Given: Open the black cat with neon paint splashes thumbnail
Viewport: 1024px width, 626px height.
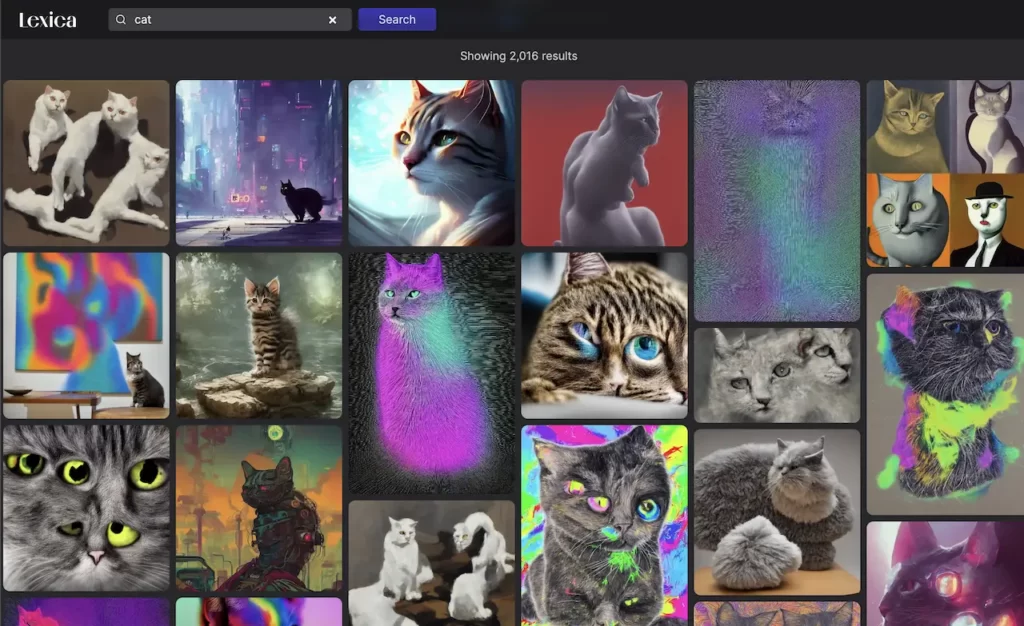Looking at the screenshot, I should (x=945, y=394).
